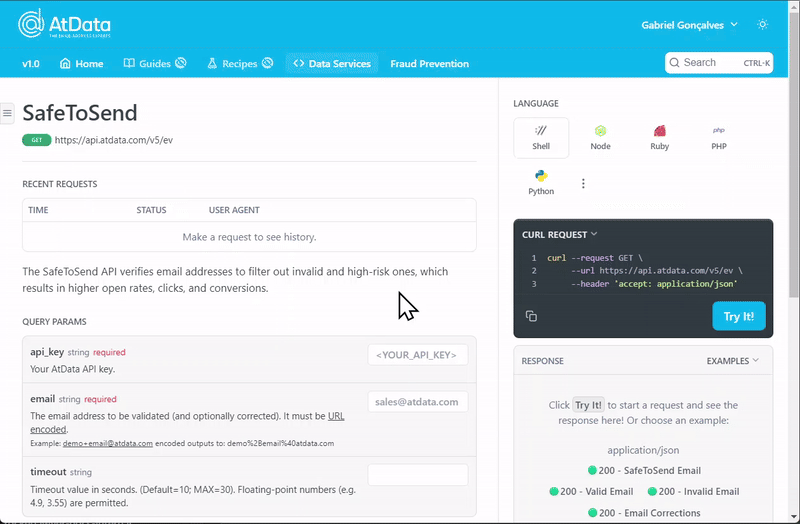Choose the 200 - Valid Email example
Image resolution: width=800 pixels, height=524 pixels.
click(591, 491)
